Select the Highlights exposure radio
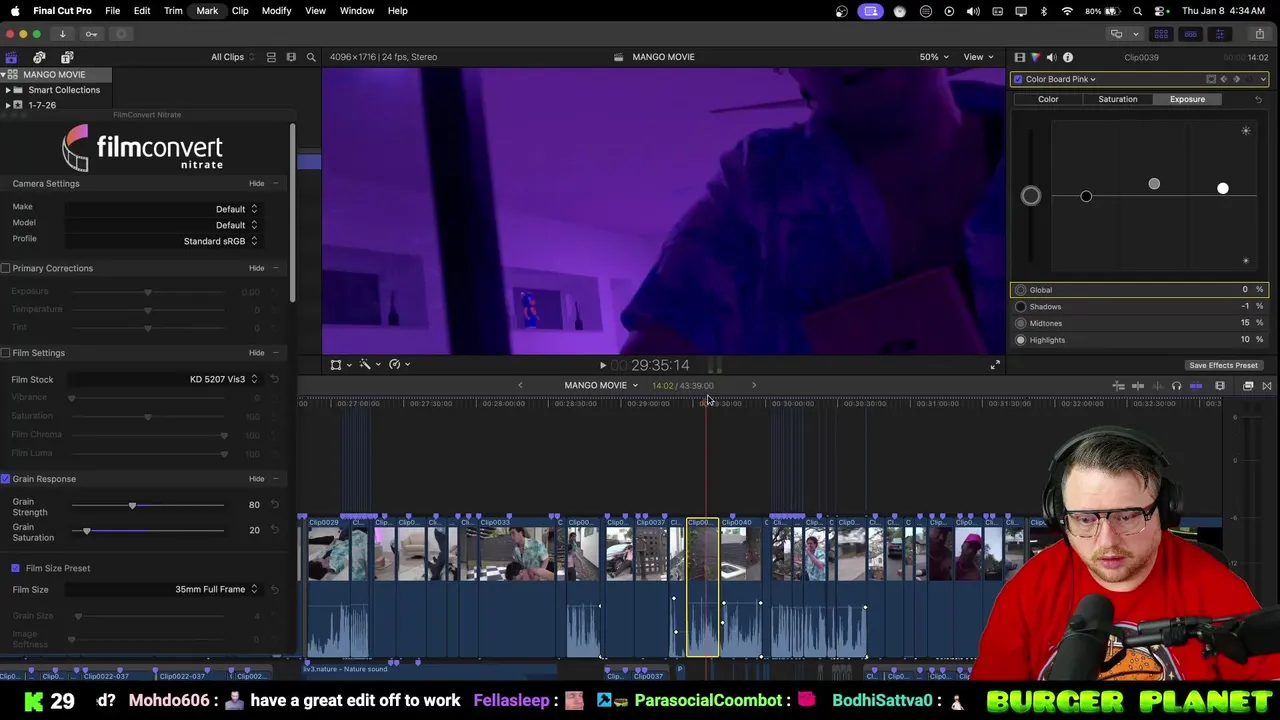 1021,340
